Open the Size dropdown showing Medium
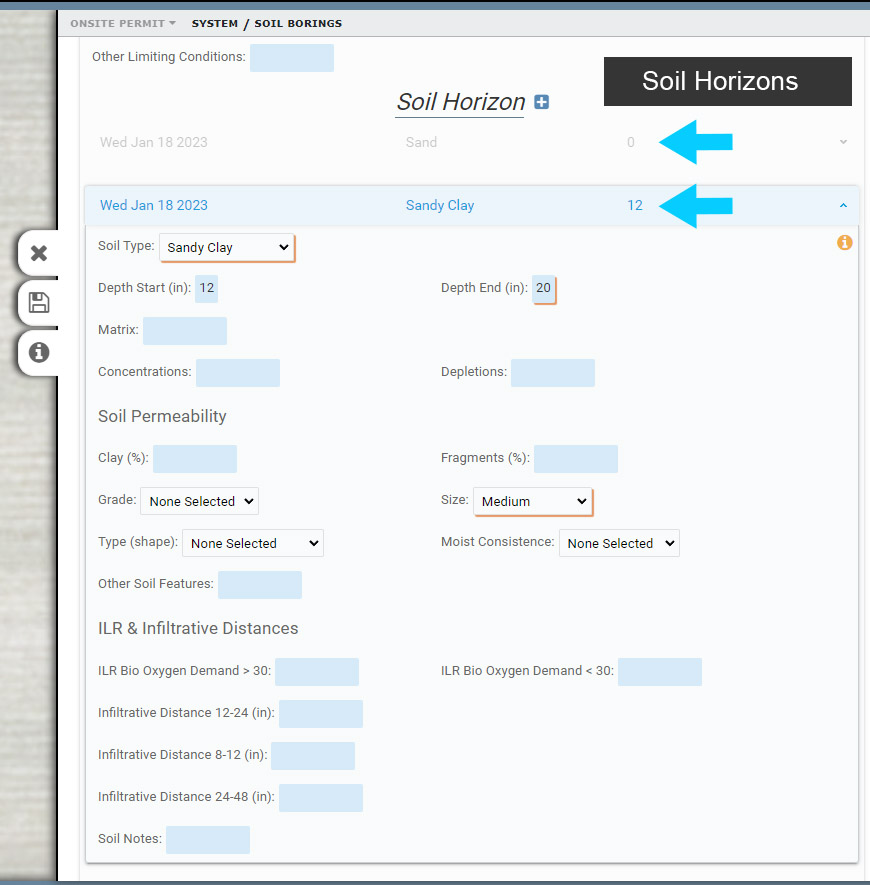The height and width of the screenshot is (885, 870). (x=533, y=501)
